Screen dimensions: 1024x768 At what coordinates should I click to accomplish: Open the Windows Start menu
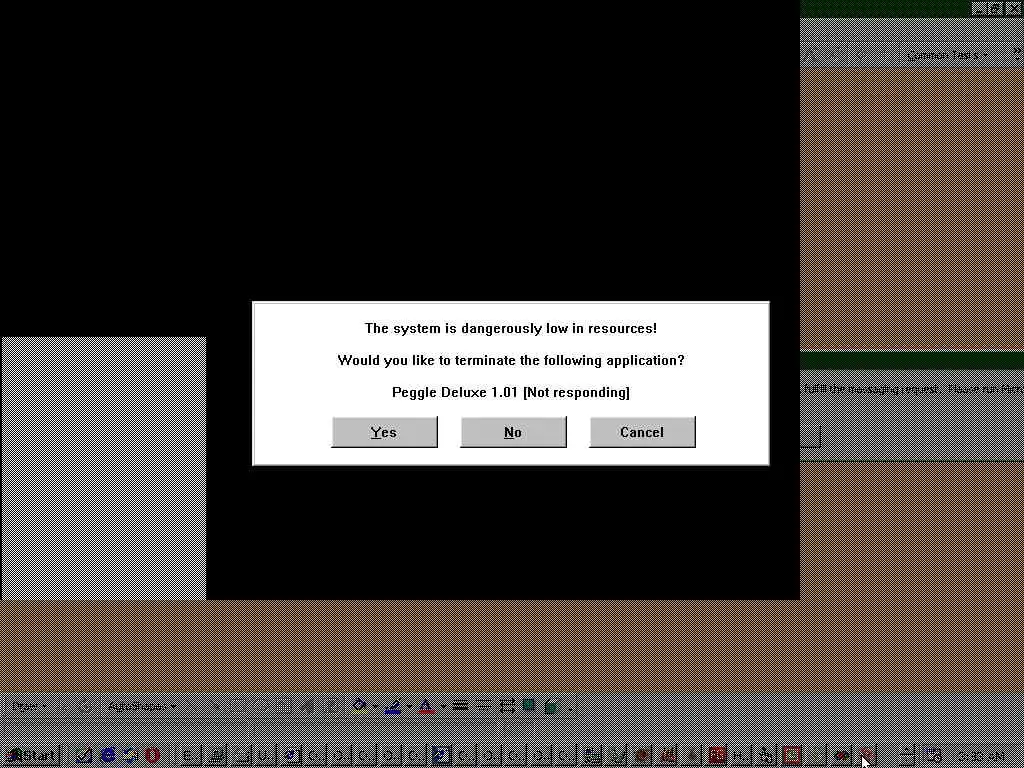point(32,756)
